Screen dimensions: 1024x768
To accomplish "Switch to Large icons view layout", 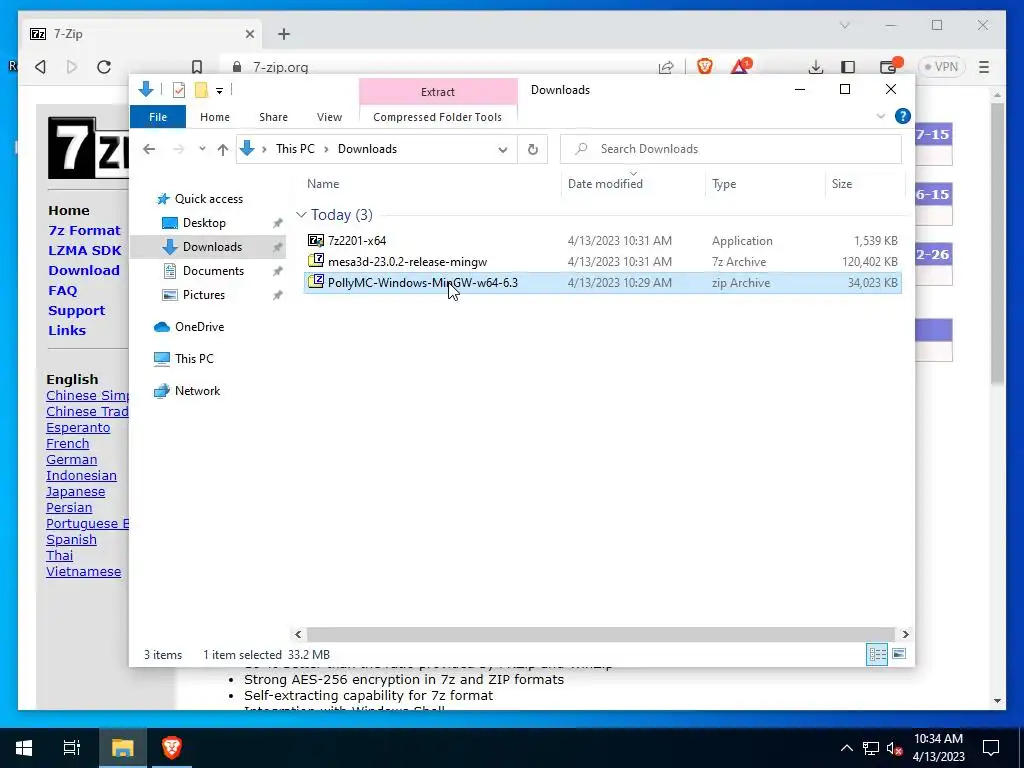I will coord(899,654).
